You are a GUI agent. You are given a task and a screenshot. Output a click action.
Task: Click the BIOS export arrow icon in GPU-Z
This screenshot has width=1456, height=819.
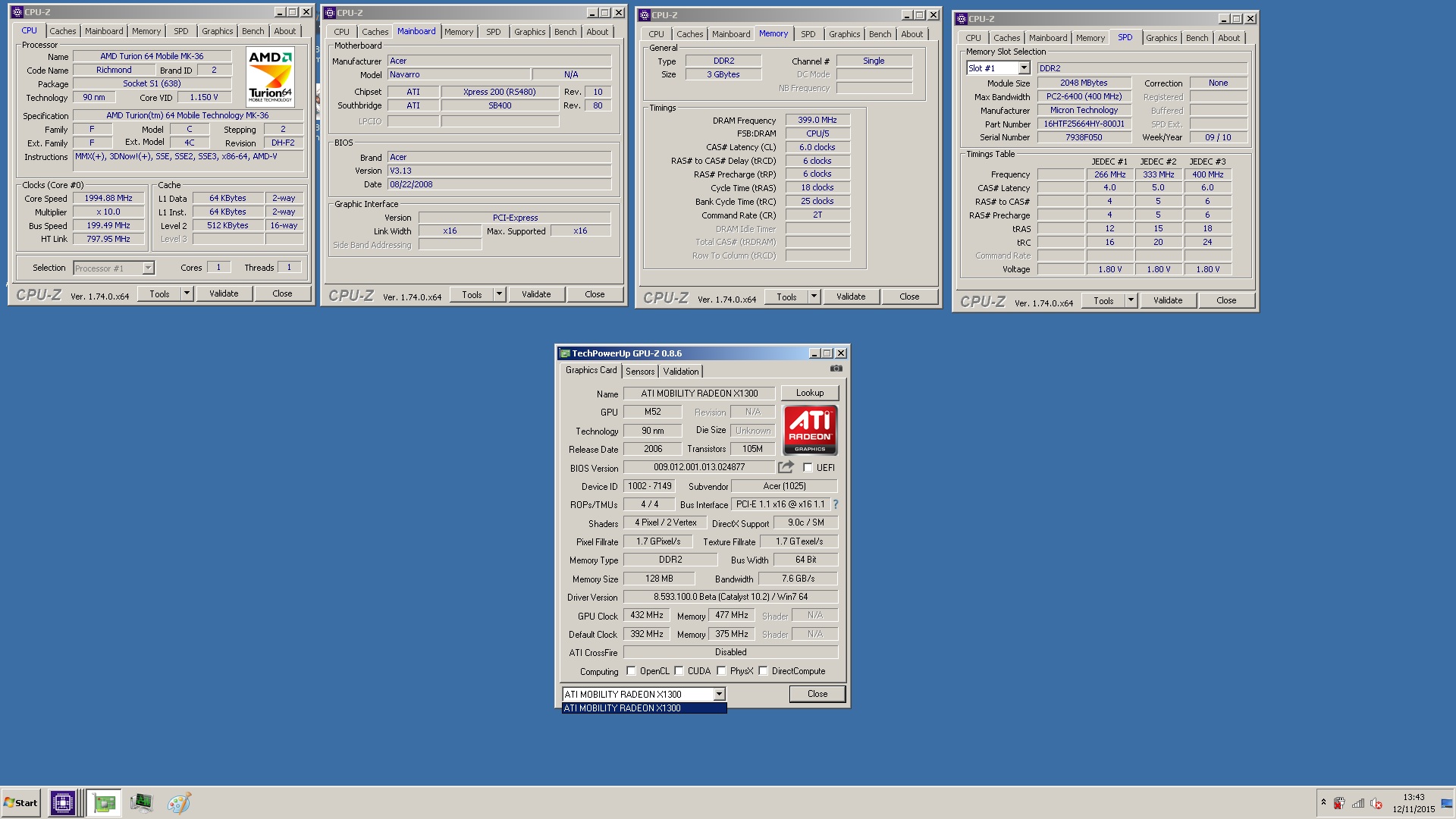tap(786, 467)
